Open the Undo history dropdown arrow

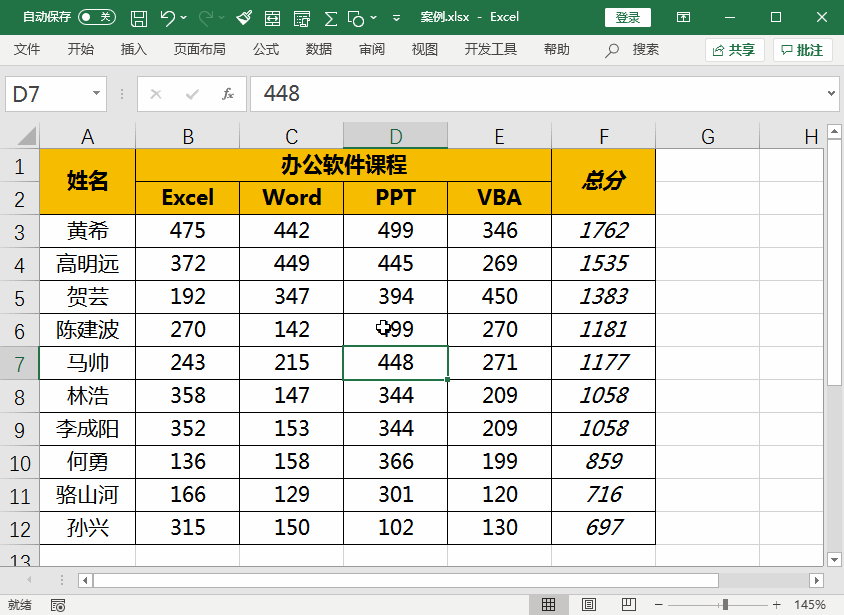184,18
